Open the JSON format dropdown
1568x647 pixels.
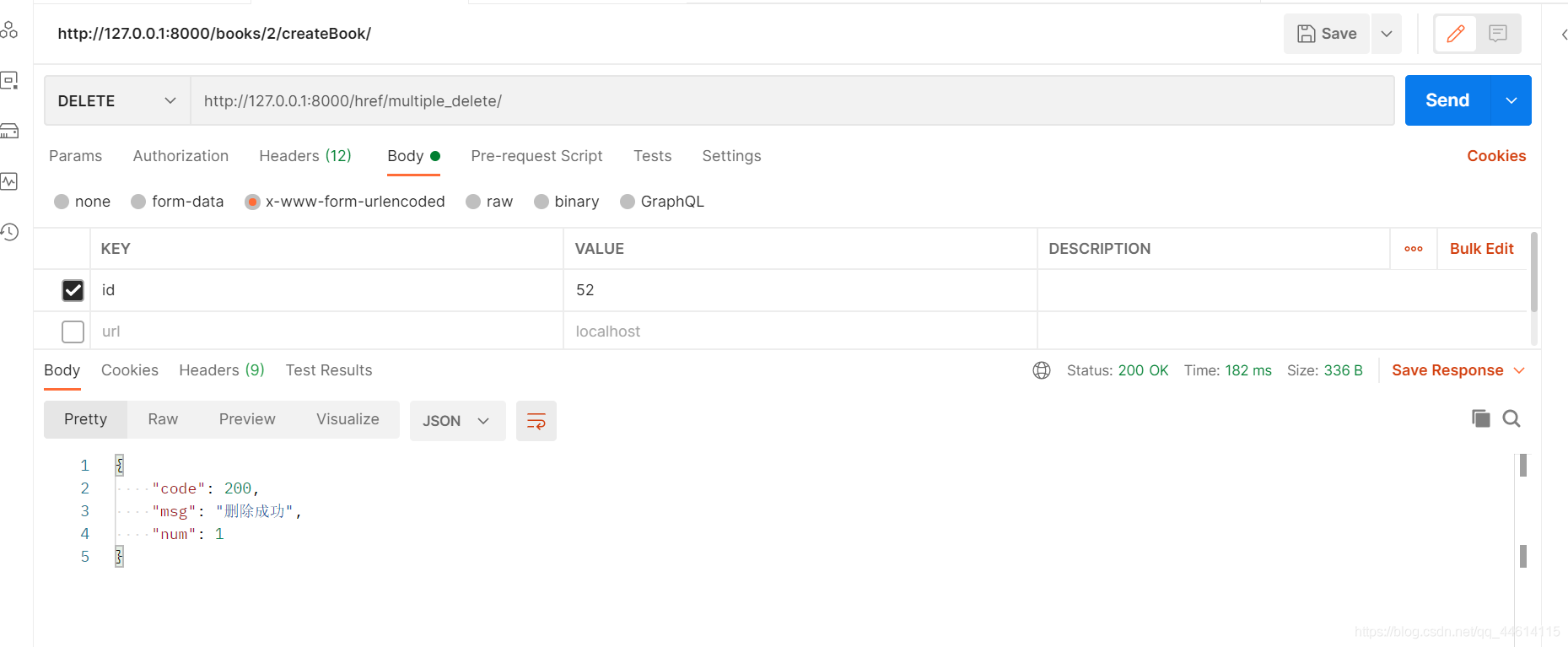[x=457, y=421]
